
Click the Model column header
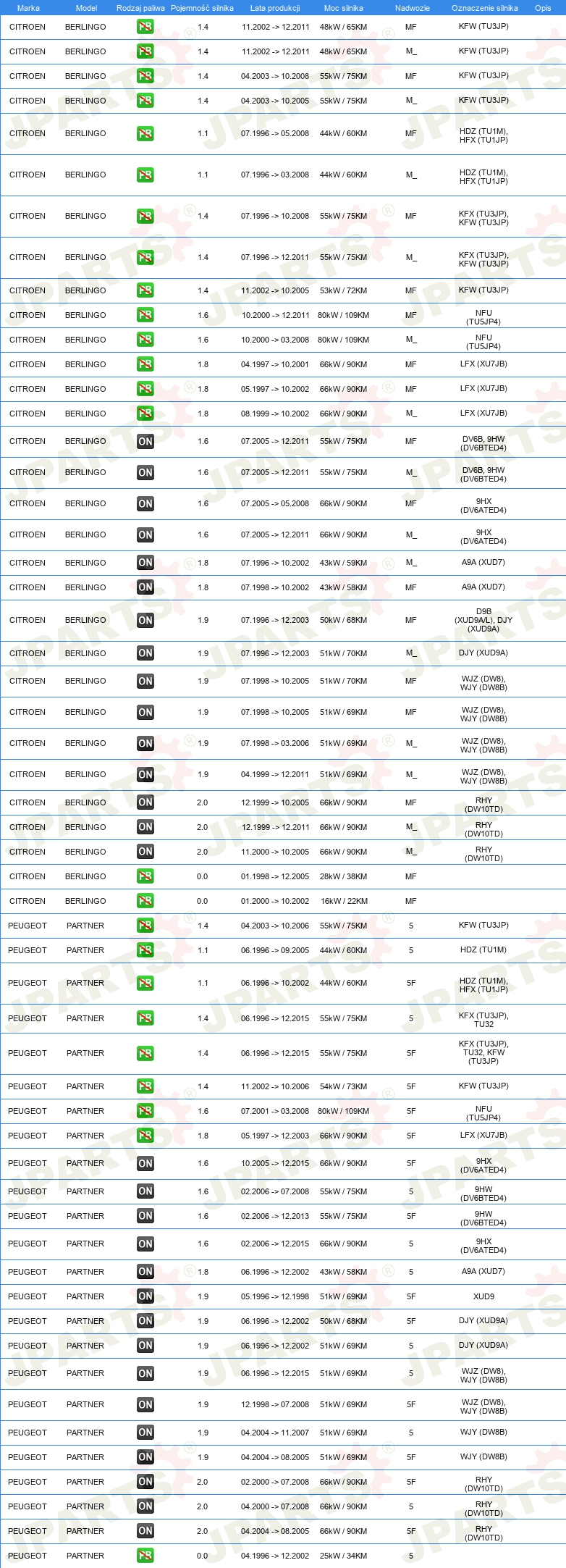(86, 8)
